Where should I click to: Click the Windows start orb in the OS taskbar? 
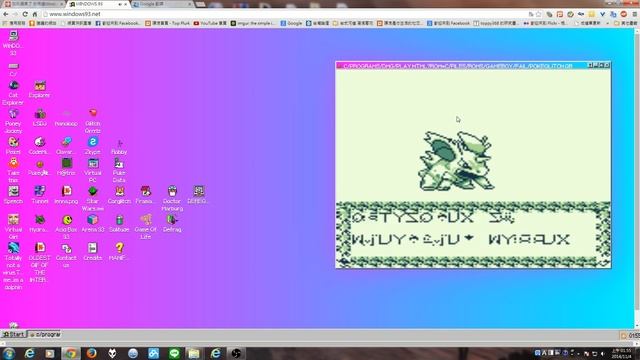click(x=9, y=353)
